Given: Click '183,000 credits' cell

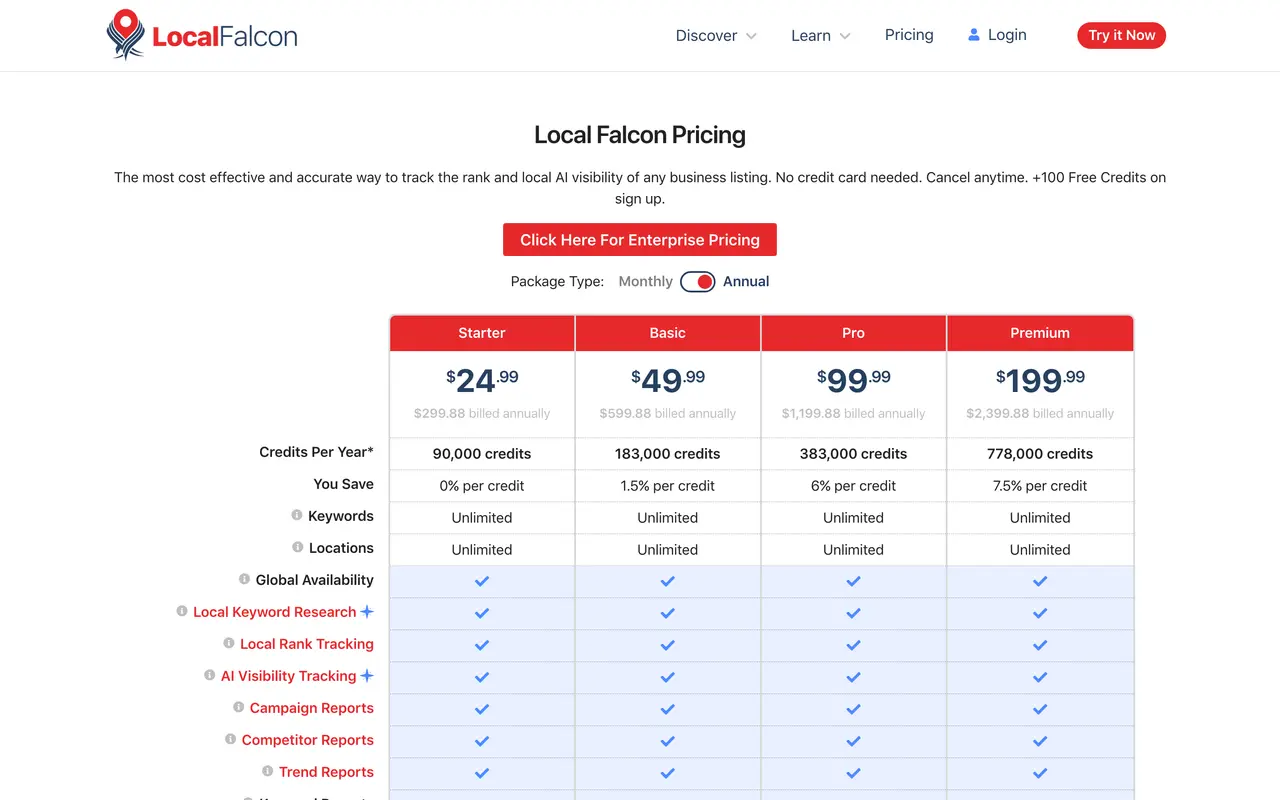Looking at the screenshot, I should coord(668,454).
